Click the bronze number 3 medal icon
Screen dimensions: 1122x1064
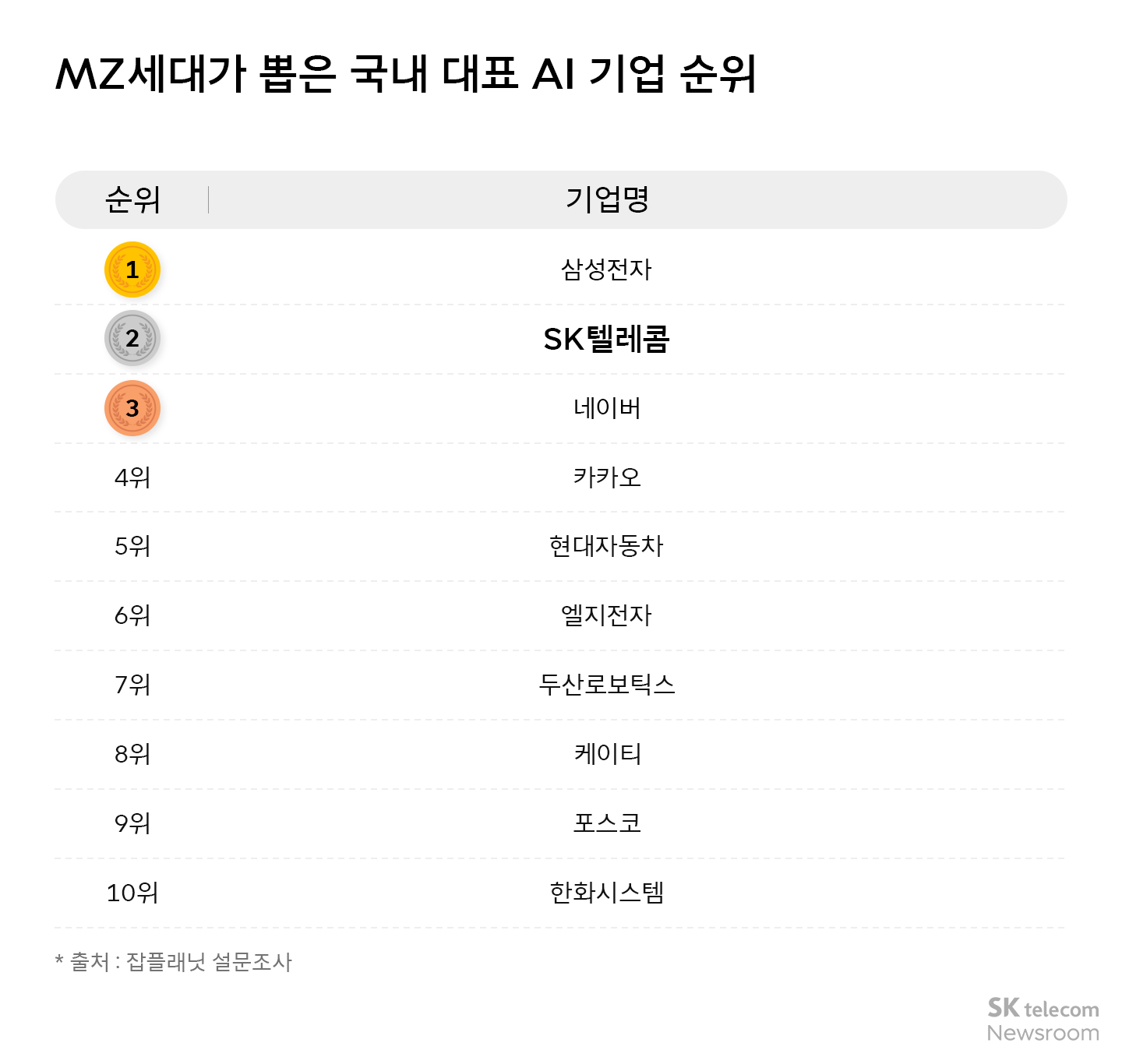coord(132,408)
